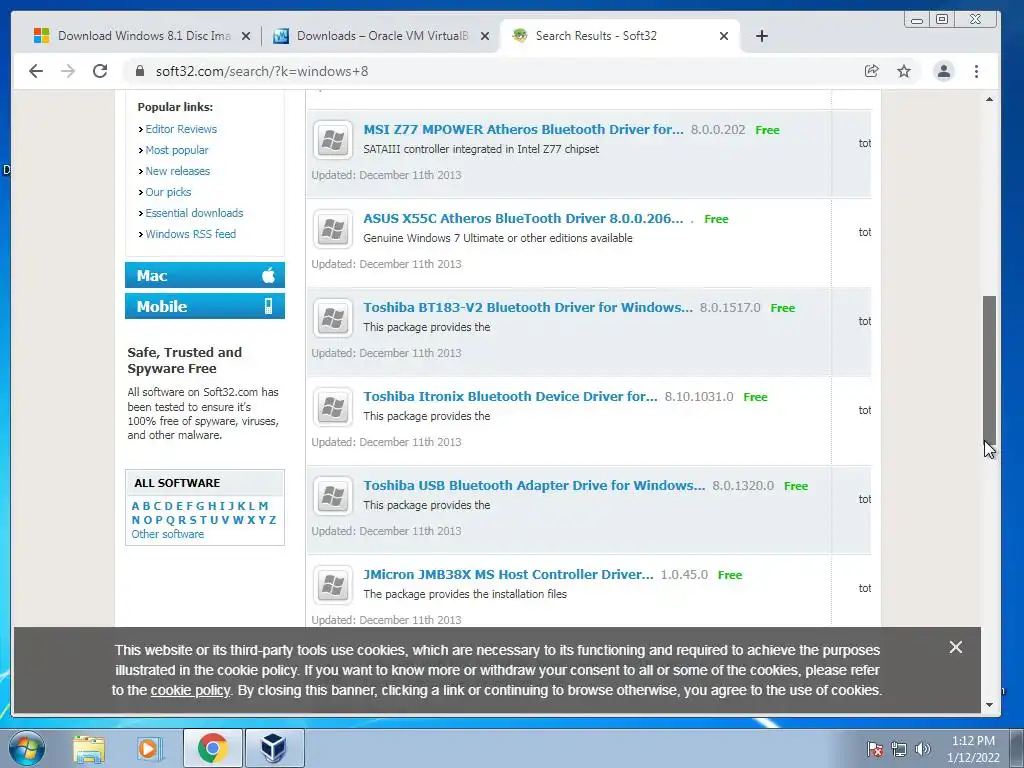Click the Toshiba USB Bluetooth Adapter icon
Viewport: 1024px width, 768px height.
[x=332, y=496]
